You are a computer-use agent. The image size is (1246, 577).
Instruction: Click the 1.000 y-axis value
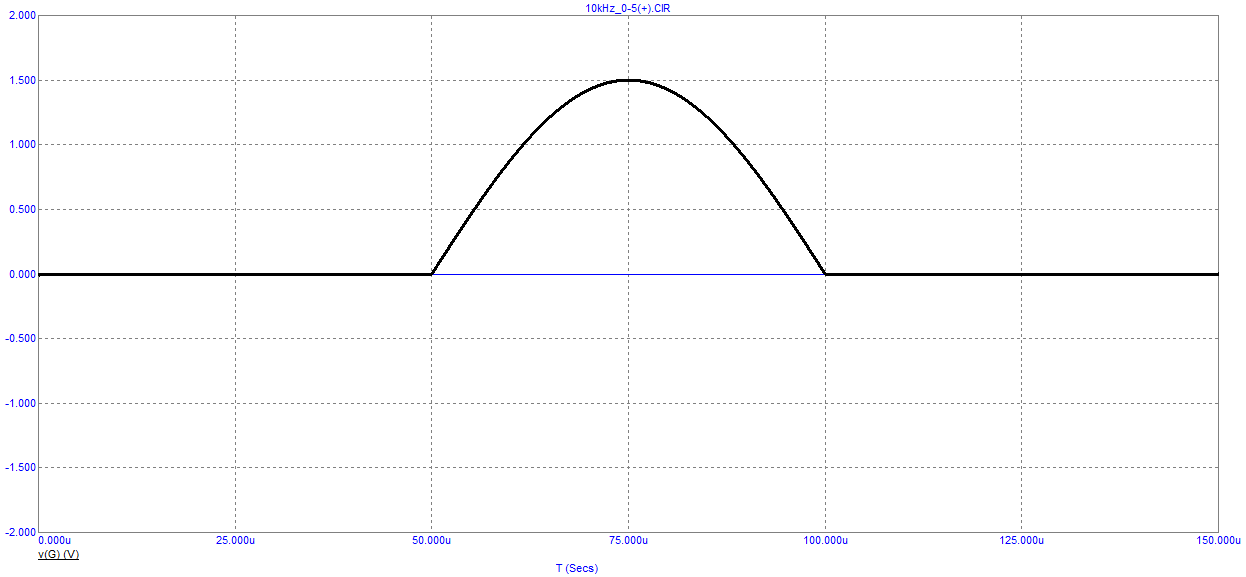click(21, 145)
